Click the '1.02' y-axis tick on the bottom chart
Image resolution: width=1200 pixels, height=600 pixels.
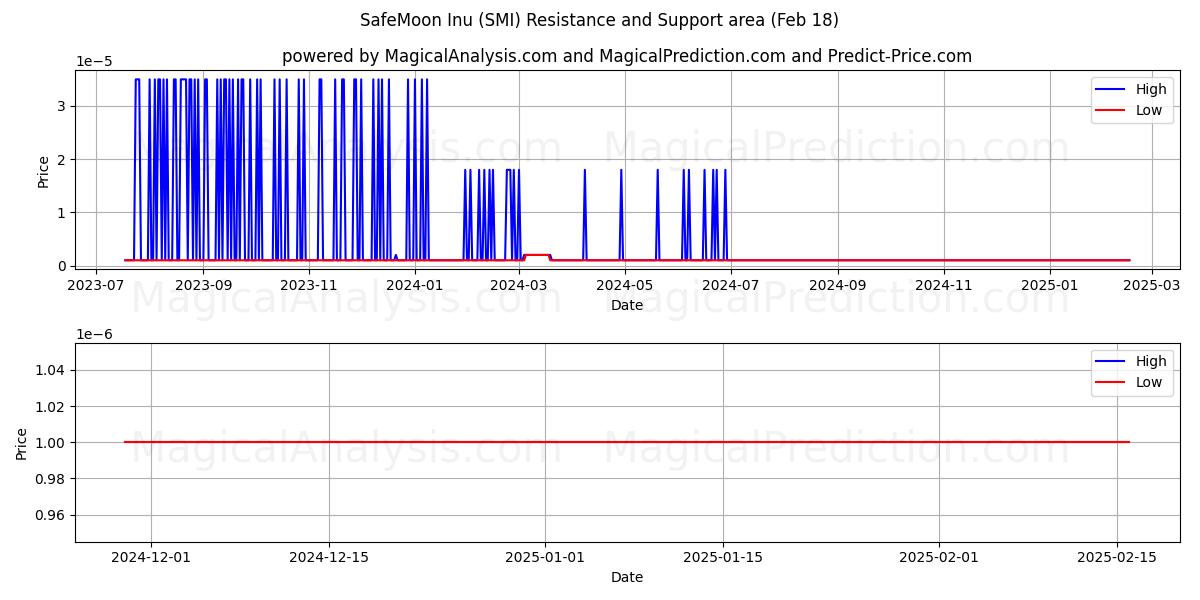[x=51, y=406]
